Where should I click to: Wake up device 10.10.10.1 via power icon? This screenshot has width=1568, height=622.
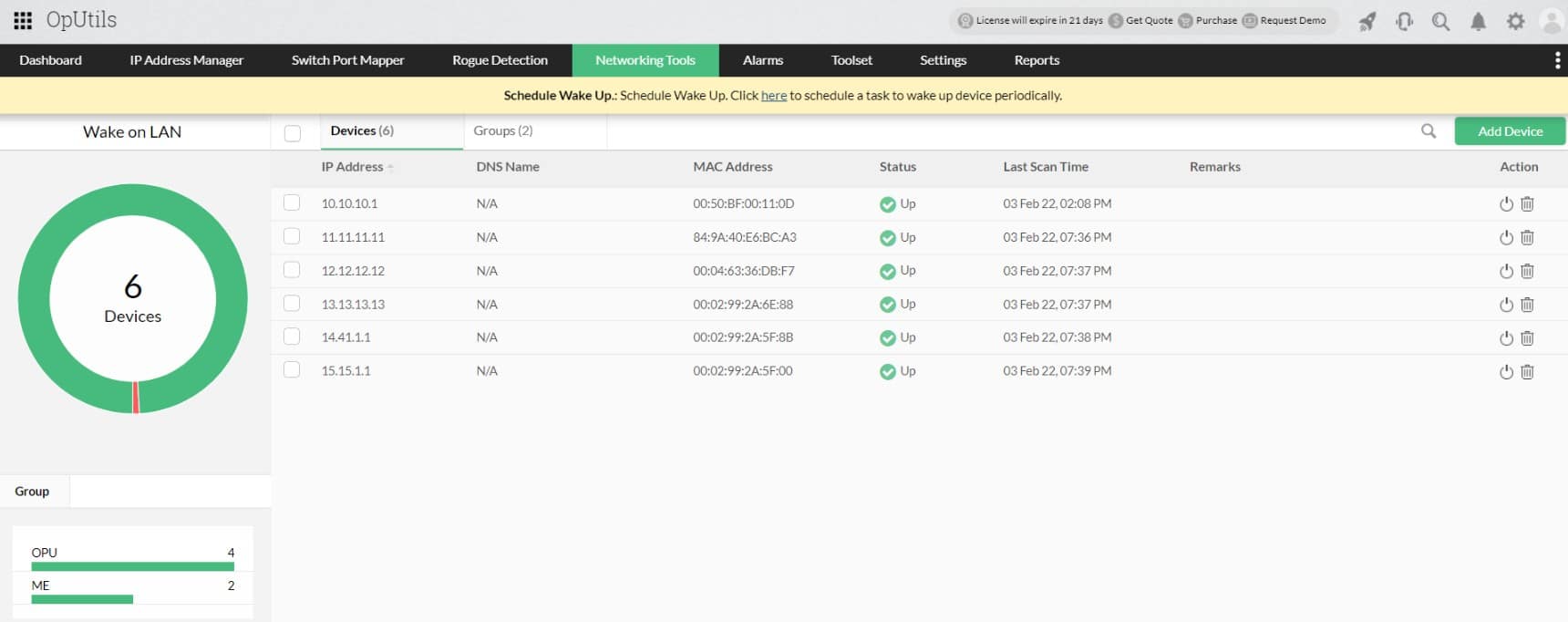(1506, 204)
